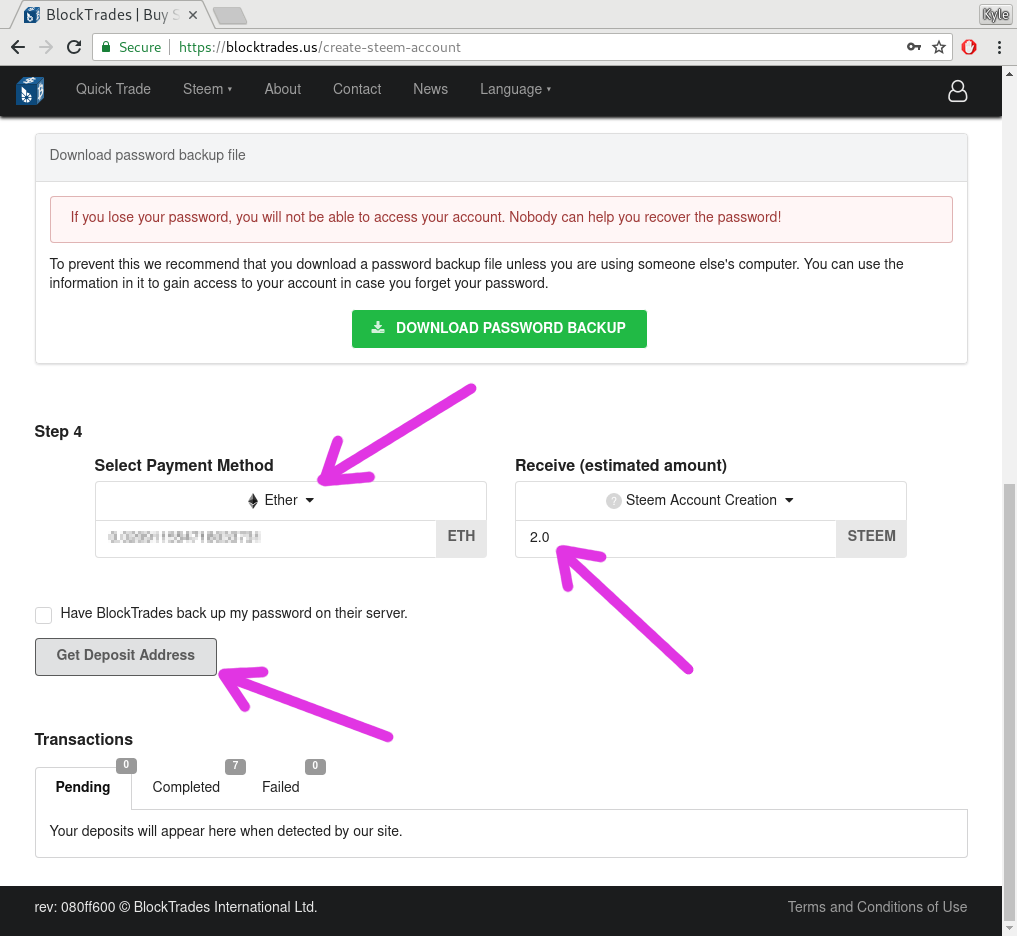
Task: Click the 'Step 4' heading
Action: (58, 432)
